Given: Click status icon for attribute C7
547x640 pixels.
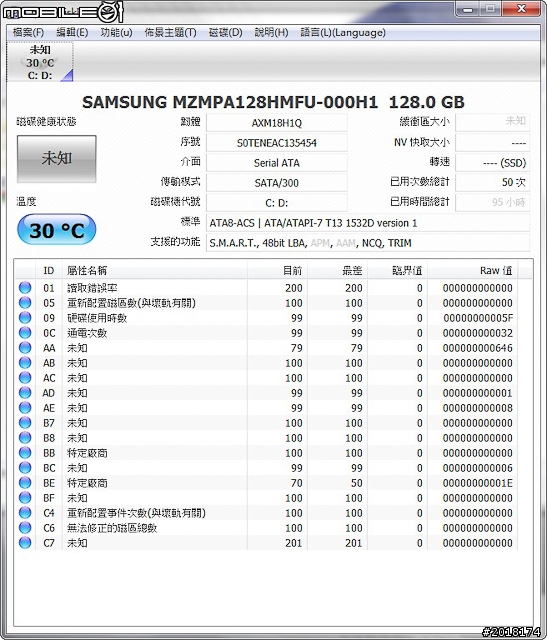Looking at the screenshot, I should pos(25,543).
